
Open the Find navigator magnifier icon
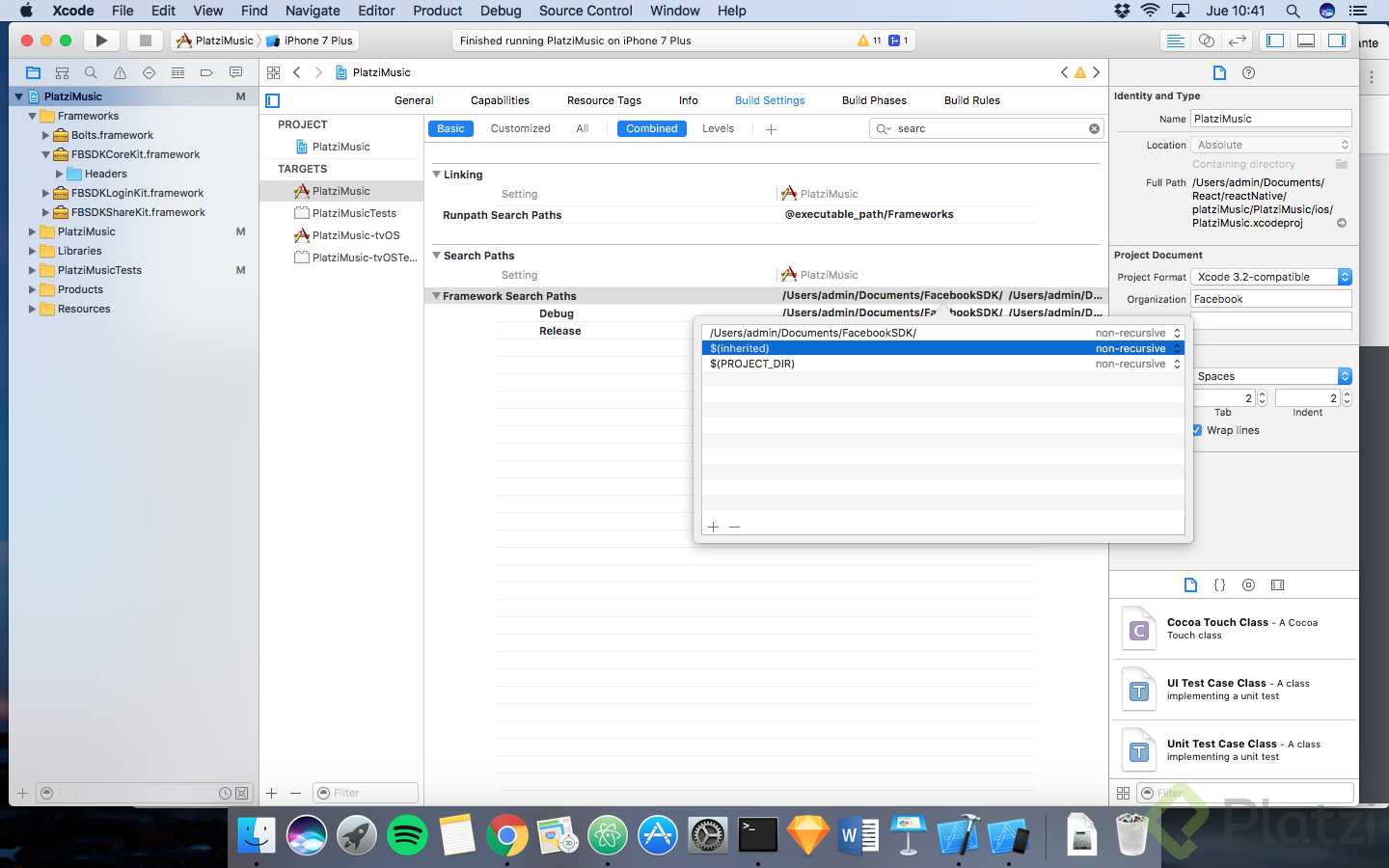(91, 72)
